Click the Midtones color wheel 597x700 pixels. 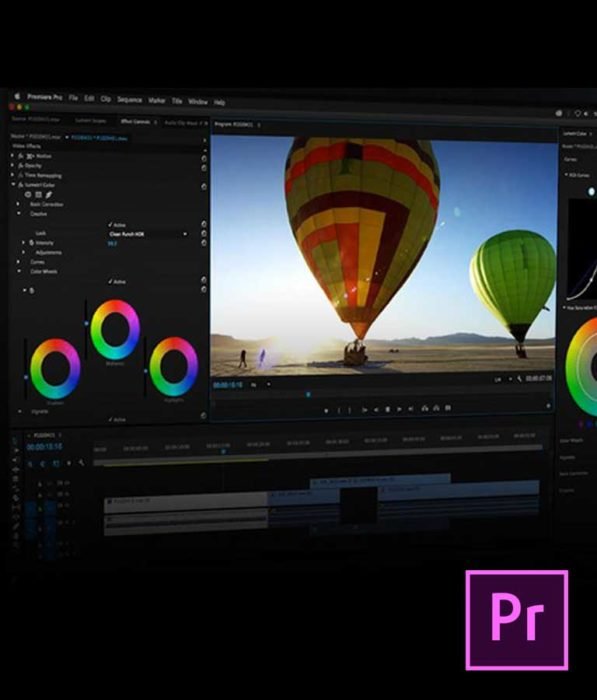click(115, 329)
